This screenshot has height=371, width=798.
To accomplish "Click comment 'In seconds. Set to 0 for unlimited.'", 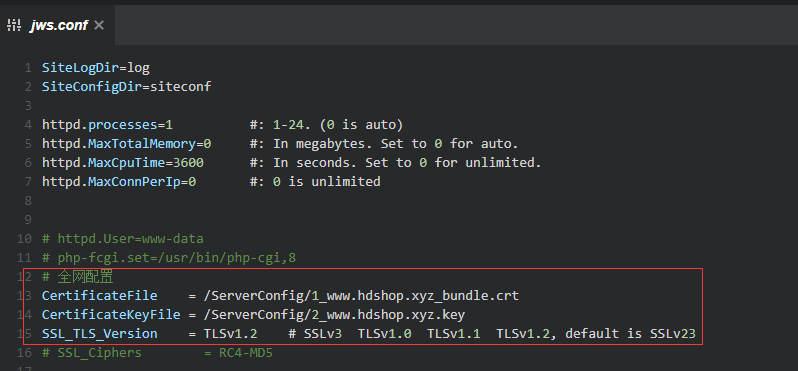I will coord(407,163).
